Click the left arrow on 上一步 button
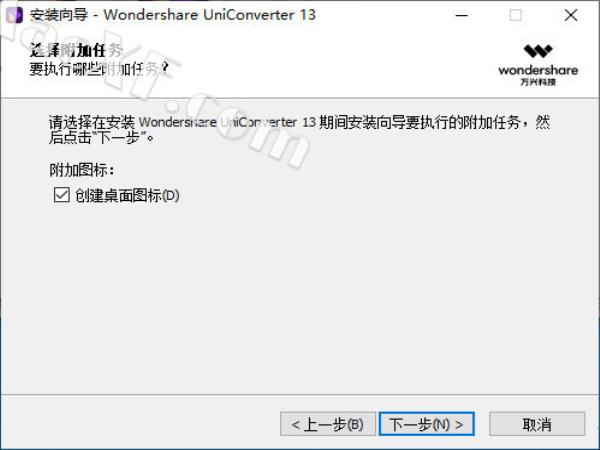 coord(295,424)
